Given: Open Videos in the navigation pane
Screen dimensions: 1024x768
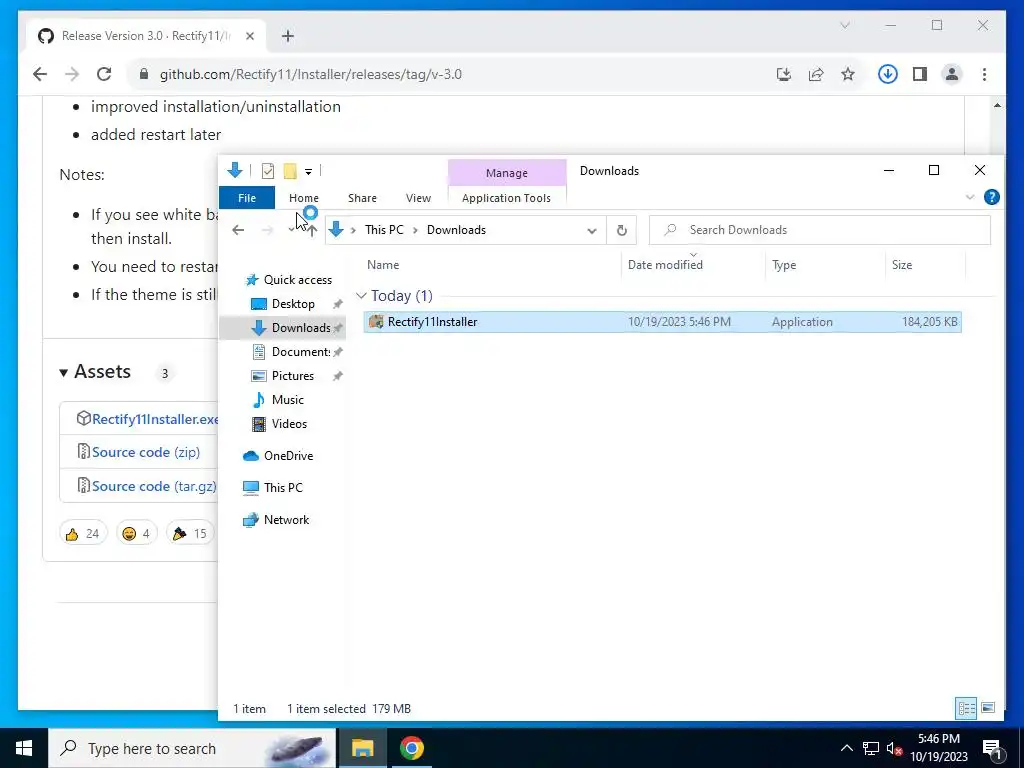Looking at the screenshot, I should tap(289, 424).
